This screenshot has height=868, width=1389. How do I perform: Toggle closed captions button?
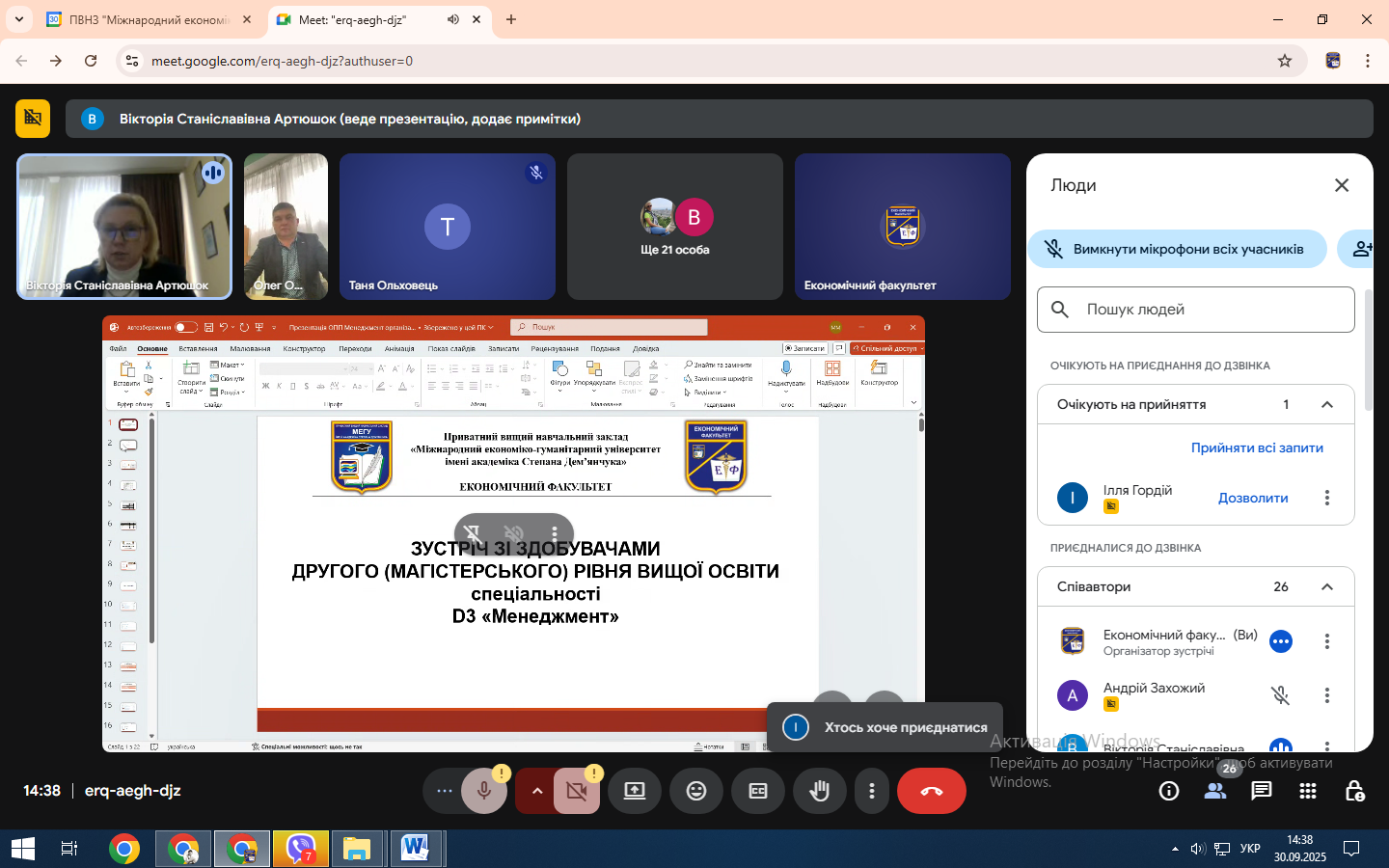click(x=758, y=791)
